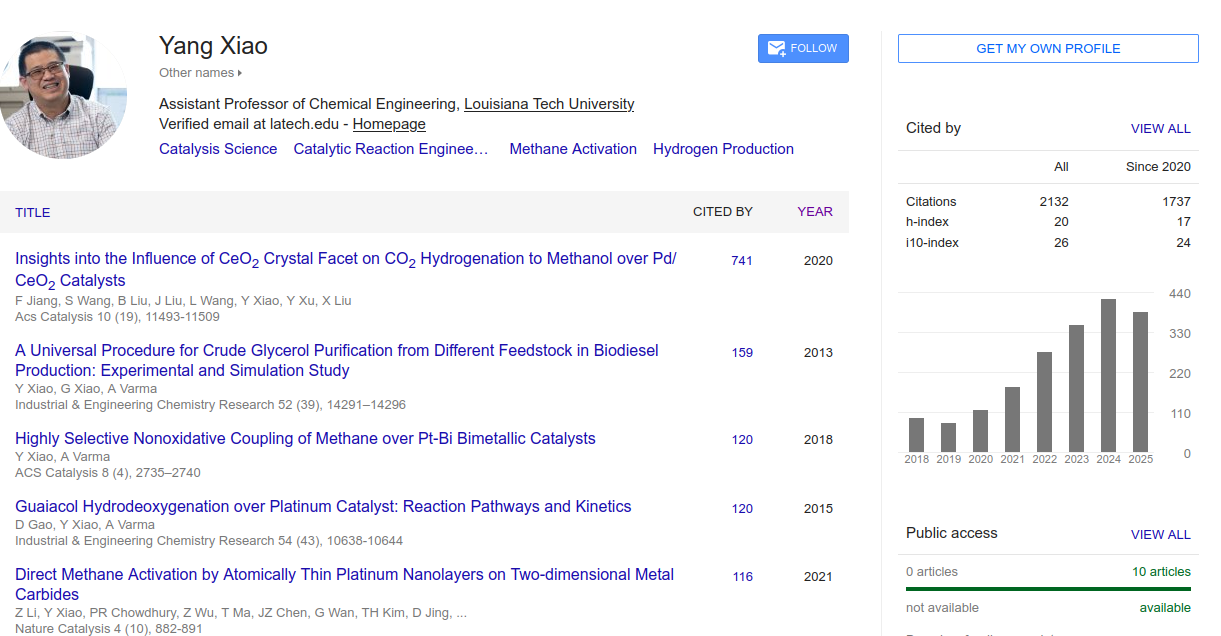
Task: Open the Guaiacol Hydrodeoxygenation paper title
Action: [x=323, y=507]
